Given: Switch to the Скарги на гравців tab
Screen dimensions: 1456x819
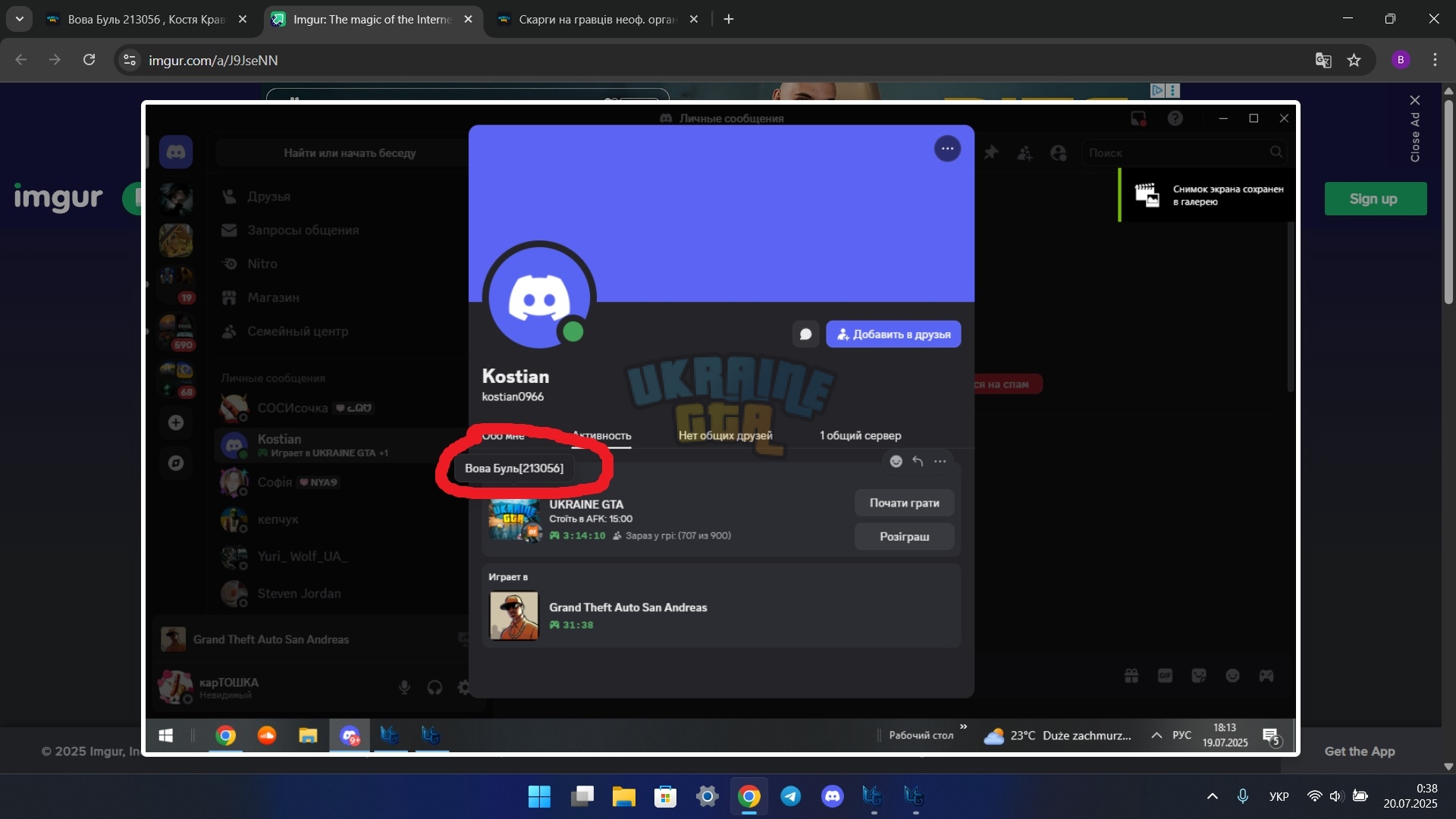Looking at the screenshot, I should point(598,19).
